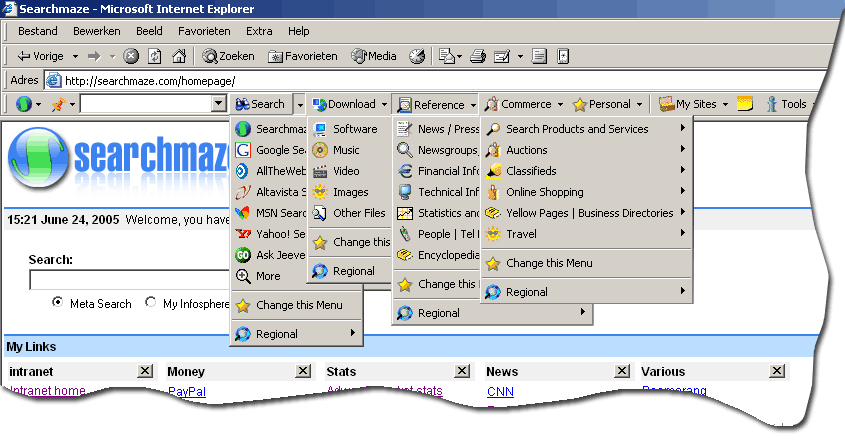Open the Bewerken menu
Viewport: 845px width, 441px height.
click(x=97, y=31)
